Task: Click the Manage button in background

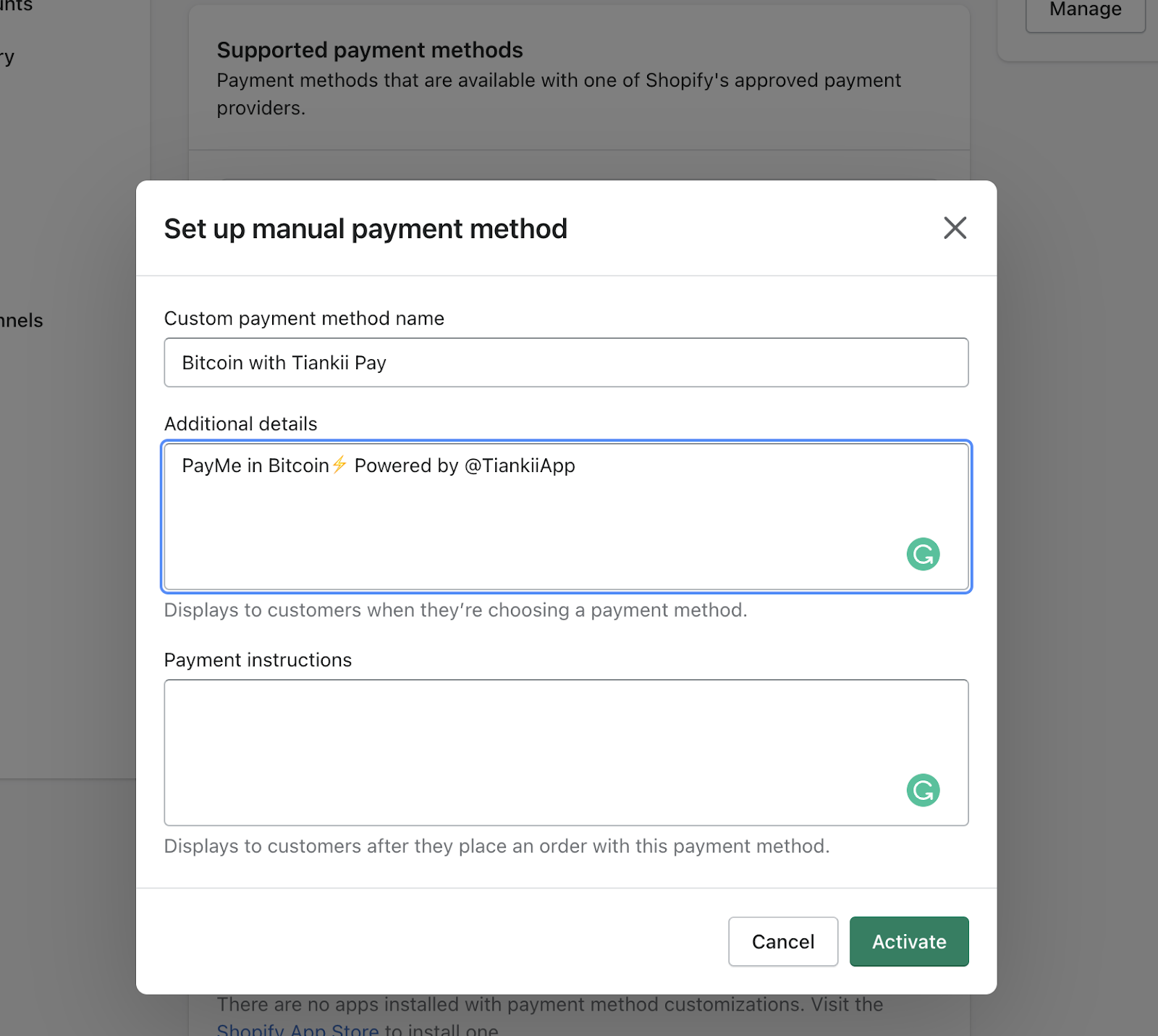Action: click(x=1085, y=12)
